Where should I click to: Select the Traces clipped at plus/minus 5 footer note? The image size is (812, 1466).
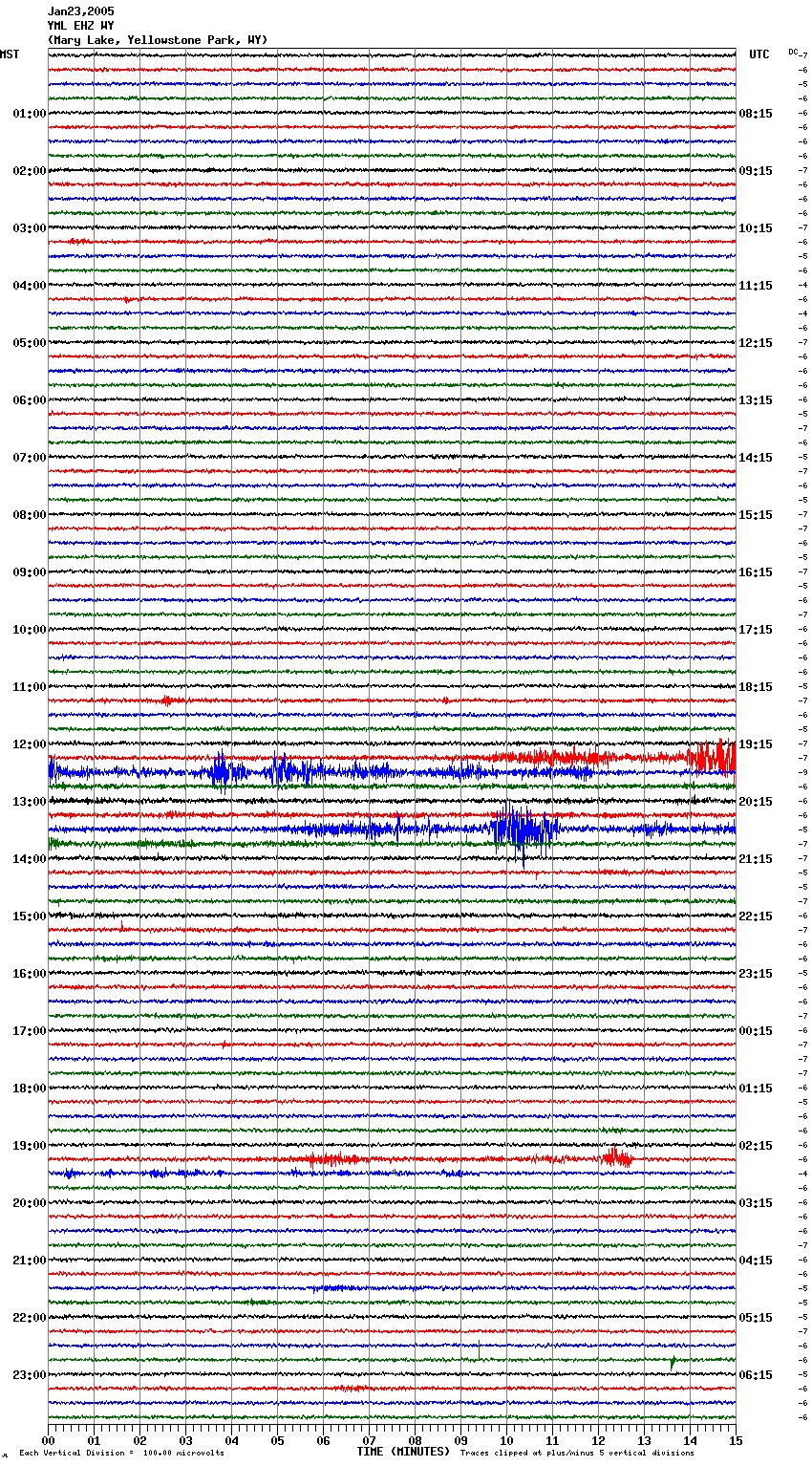pos(577,1454)
